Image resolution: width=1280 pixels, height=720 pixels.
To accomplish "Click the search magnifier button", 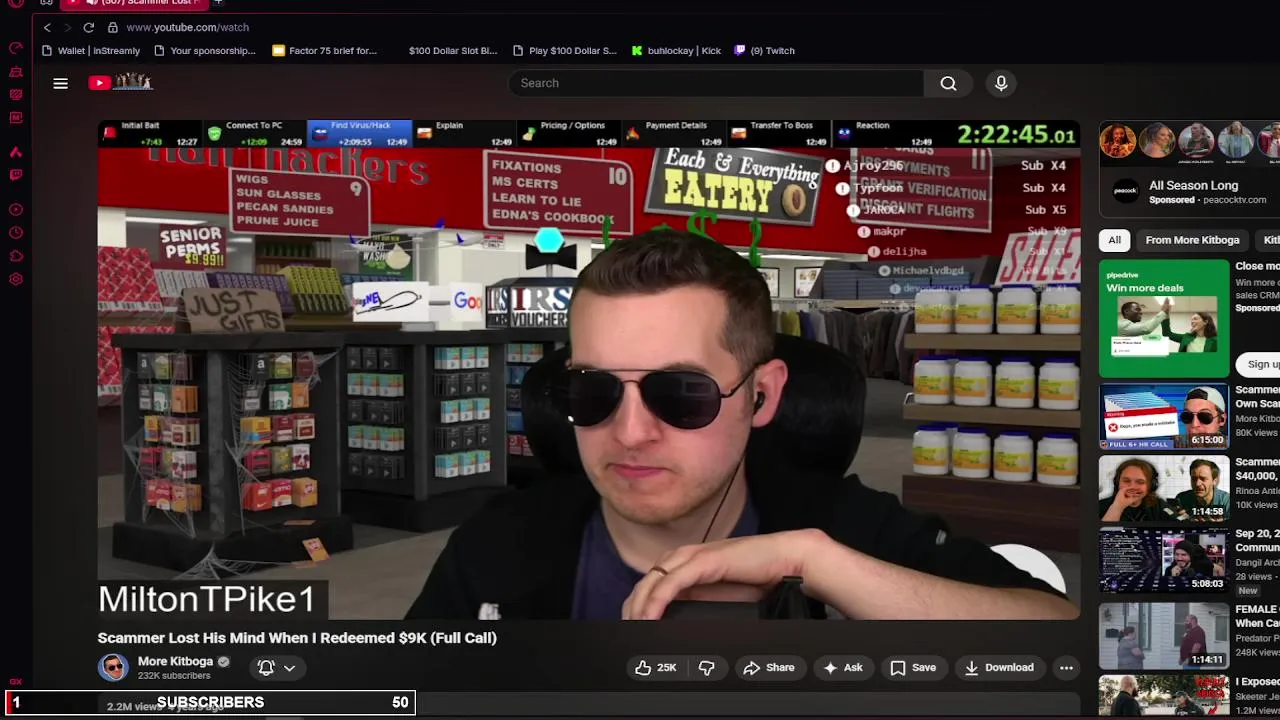I will (948, 83).
